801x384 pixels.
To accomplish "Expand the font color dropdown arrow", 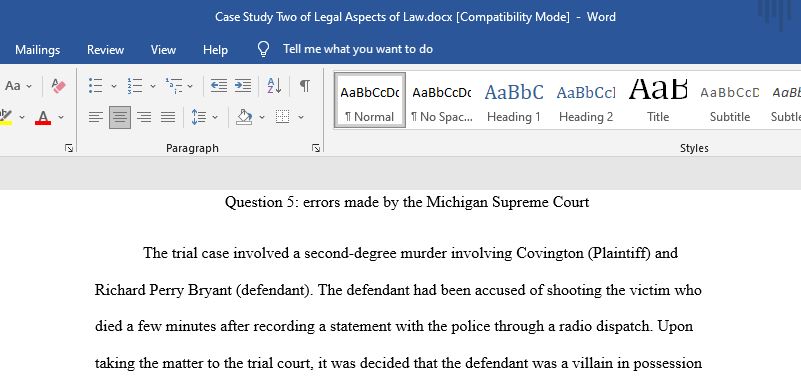I will point(61,117).
